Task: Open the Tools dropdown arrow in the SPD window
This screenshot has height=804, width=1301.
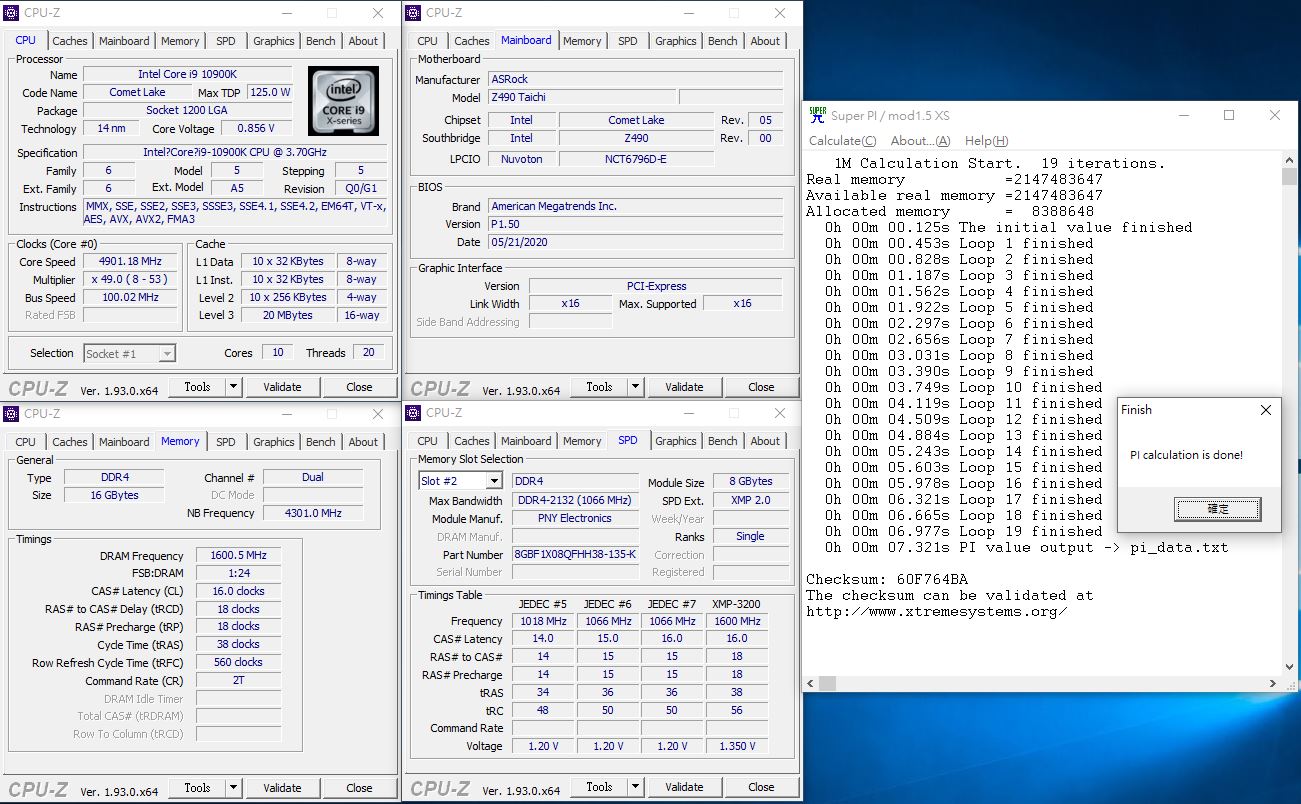Action: tap(635, 787)
